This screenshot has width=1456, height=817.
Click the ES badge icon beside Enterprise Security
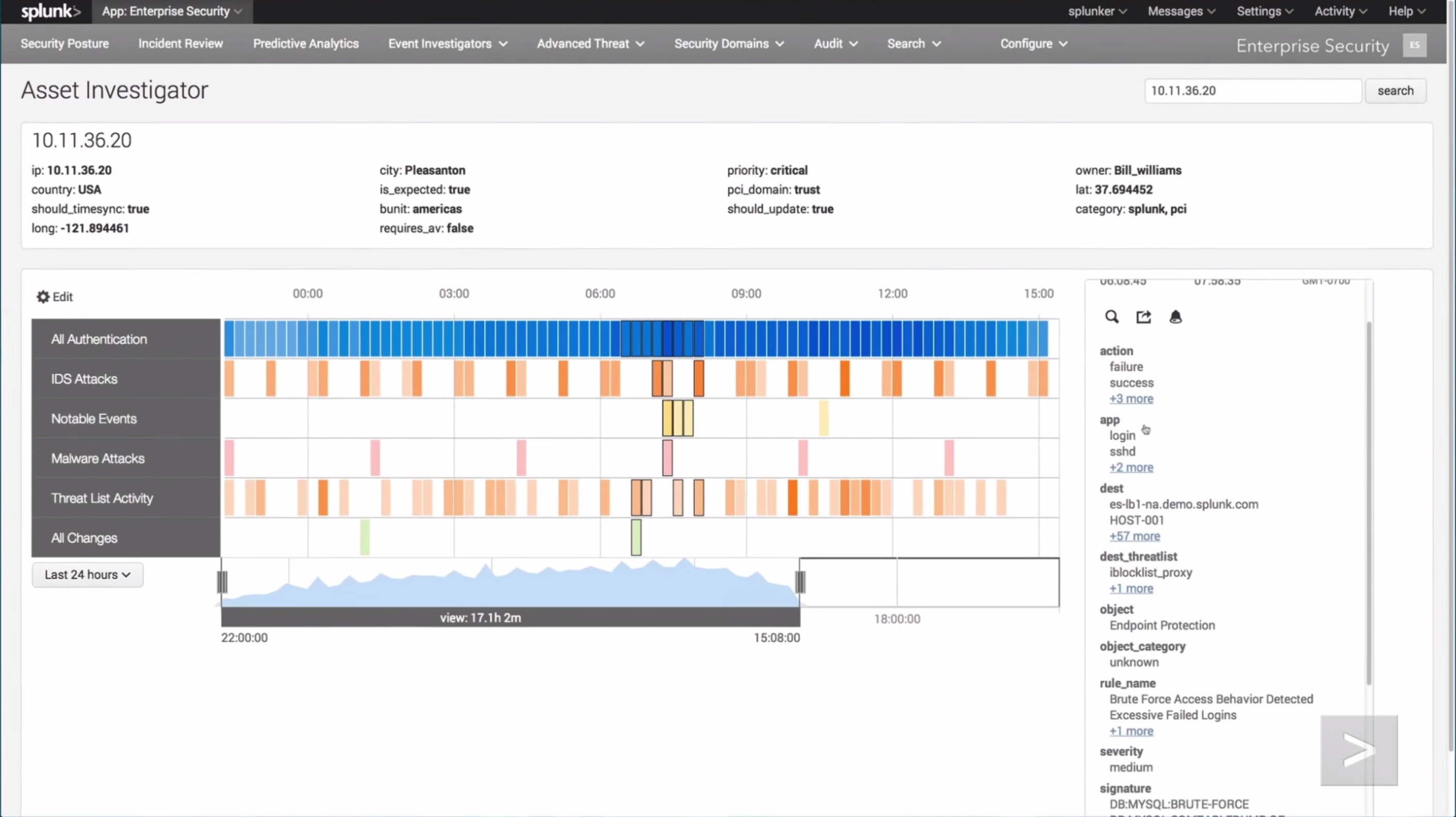tap(1414, 45)
